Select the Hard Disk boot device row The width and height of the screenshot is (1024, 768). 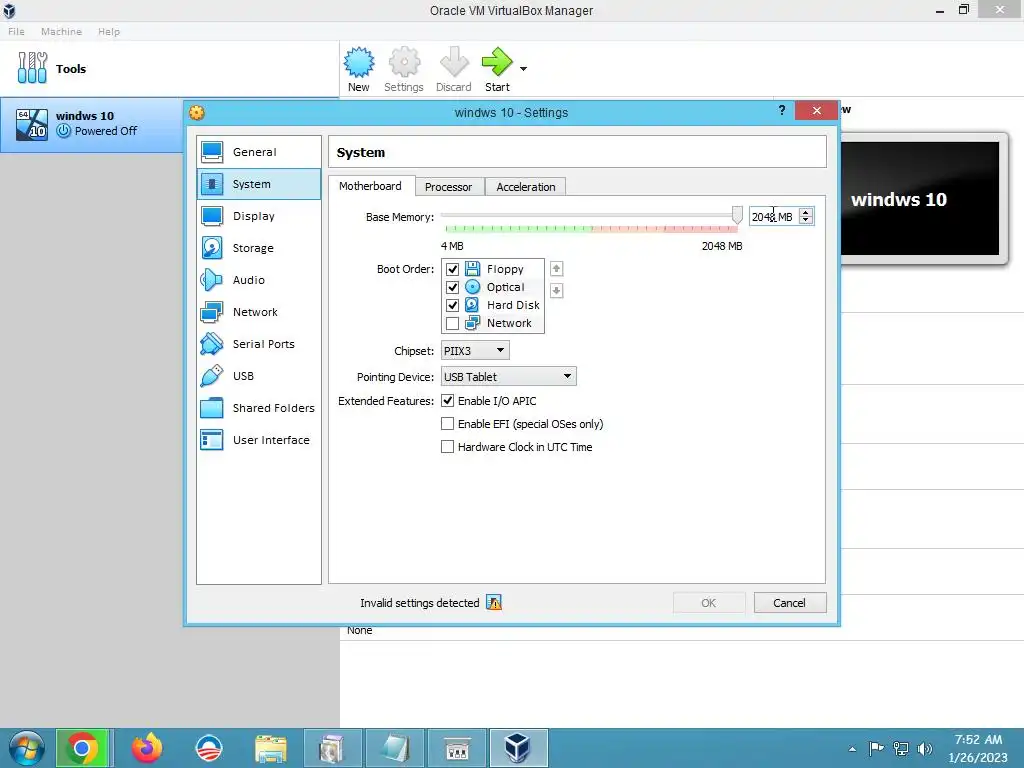click(492, 305)
